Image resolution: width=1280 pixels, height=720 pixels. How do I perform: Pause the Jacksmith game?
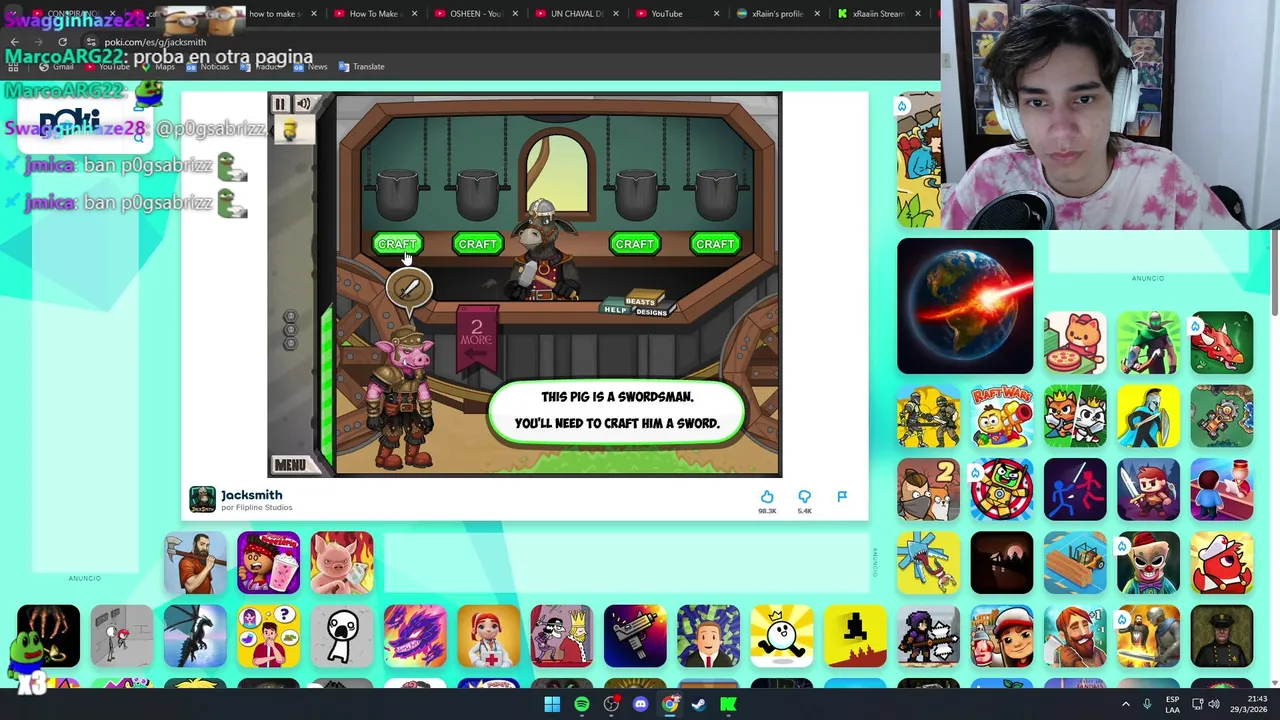pyautogui.click(x=280, y=104)
